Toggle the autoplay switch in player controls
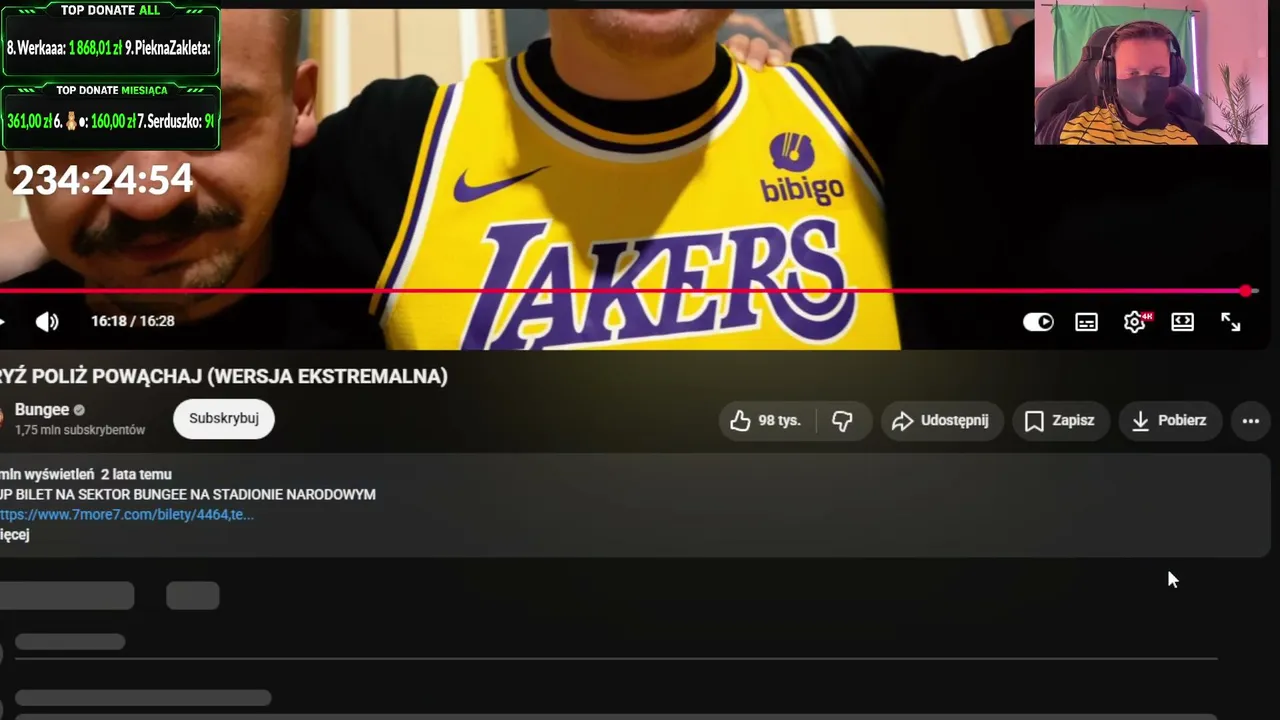Image resolution: width=1280 pixels, height=720 pixels. [x=1038, y=322]
